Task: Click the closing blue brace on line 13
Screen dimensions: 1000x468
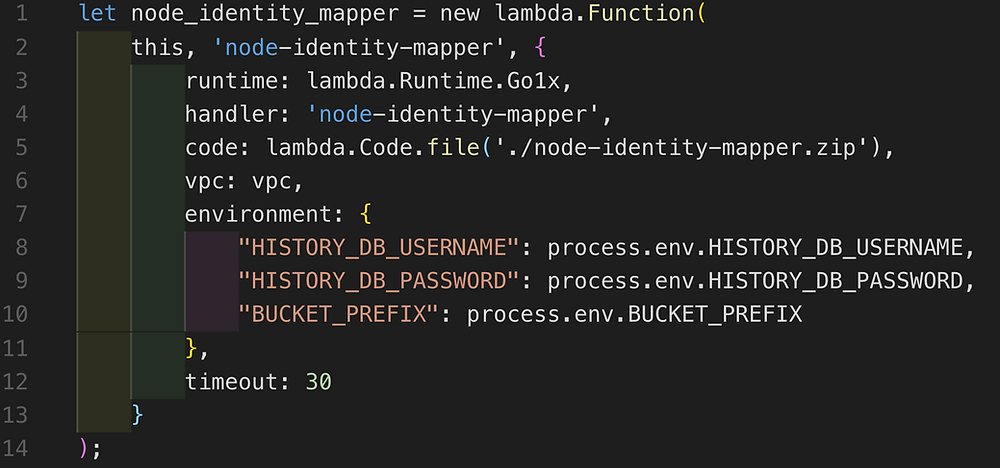Action: [138, 415]
